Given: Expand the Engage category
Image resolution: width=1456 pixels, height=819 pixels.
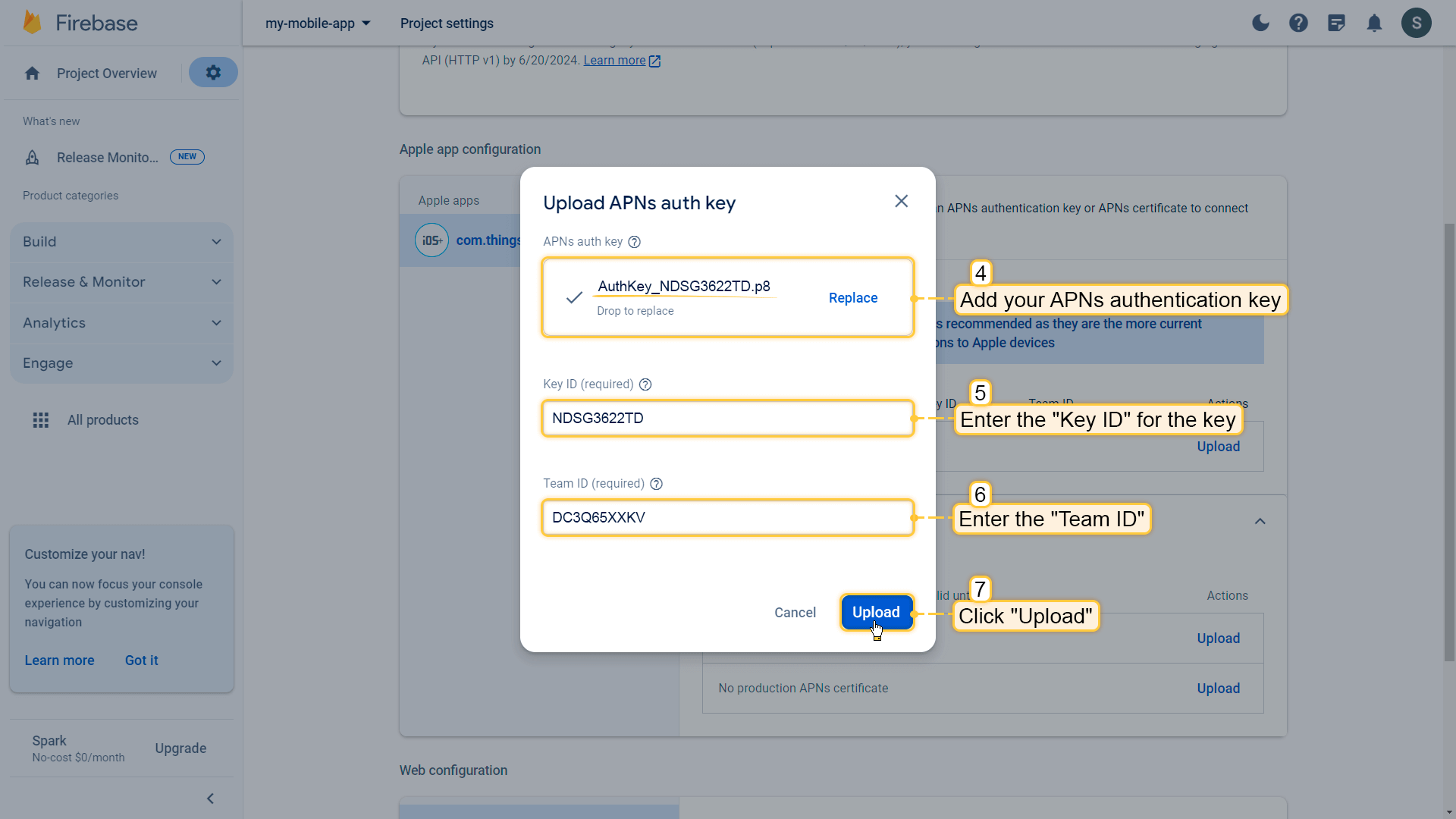Looking at the screenshot, I should (121, 363).
